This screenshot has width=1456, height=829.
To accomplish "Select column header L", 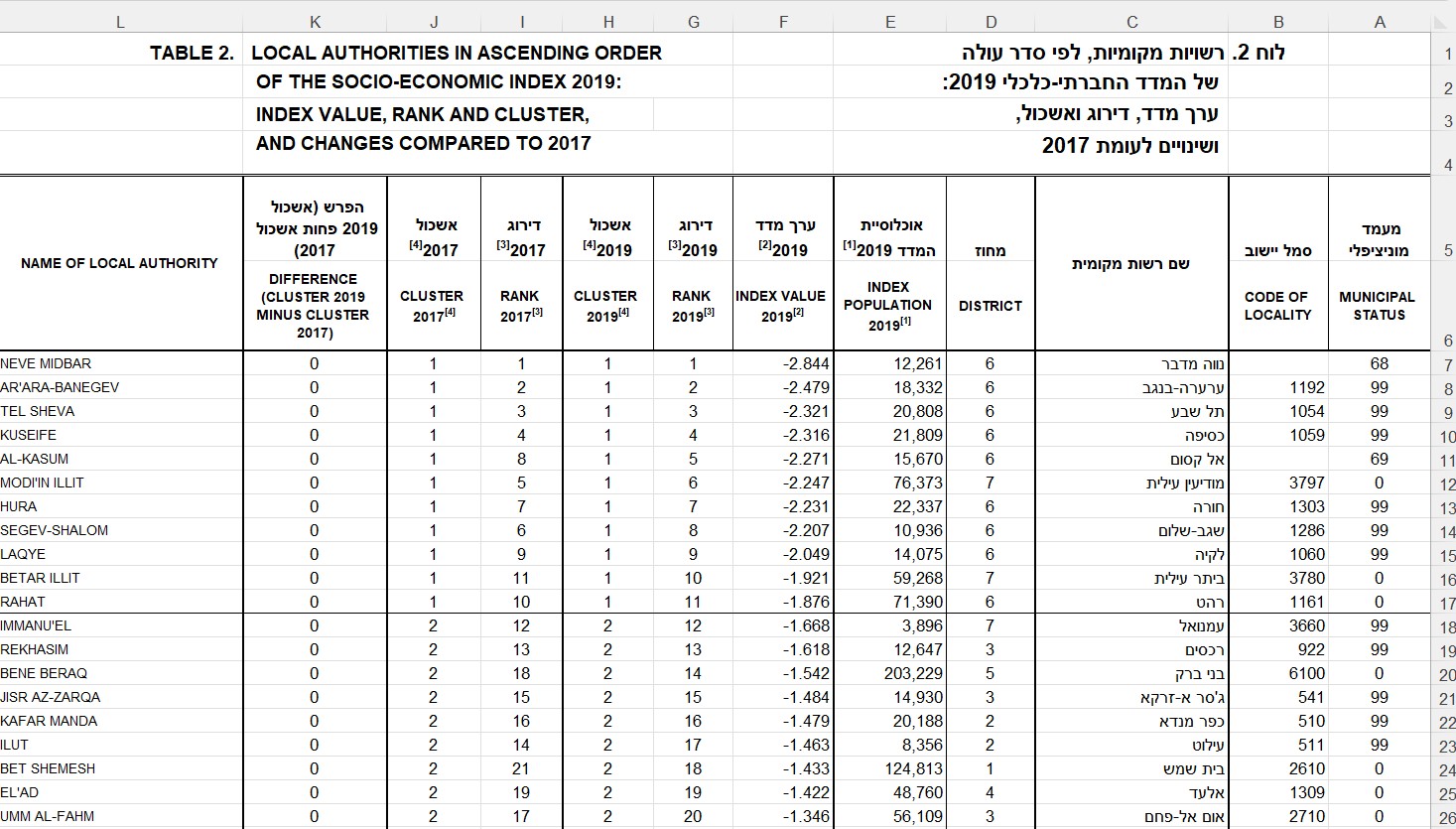I will click(120, 22).
